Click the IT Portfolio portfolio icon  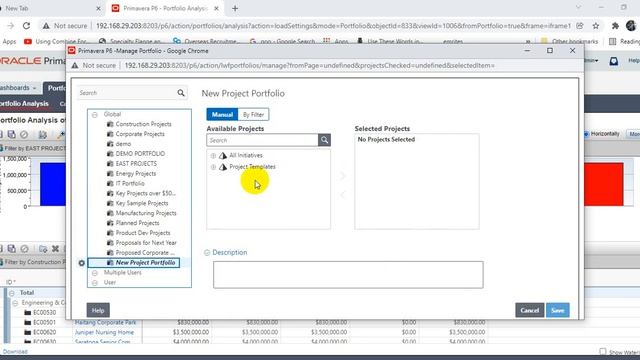110,184
